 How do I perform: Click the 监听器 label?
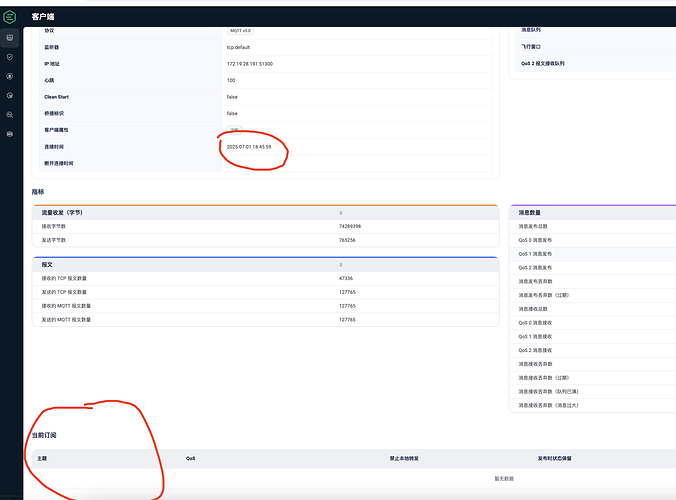point(51,47)
